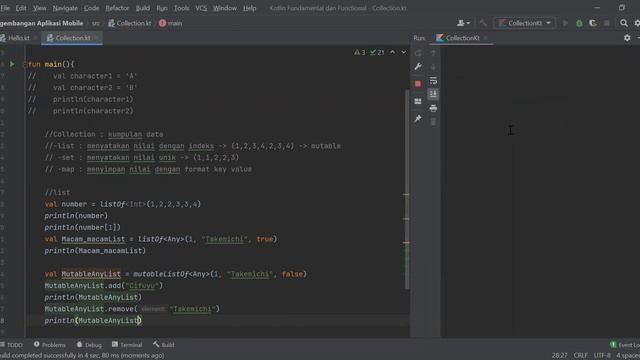Click the red error stripe mark on the scrollbar
The width and height of the screenshot is (640, 360).
406,242
